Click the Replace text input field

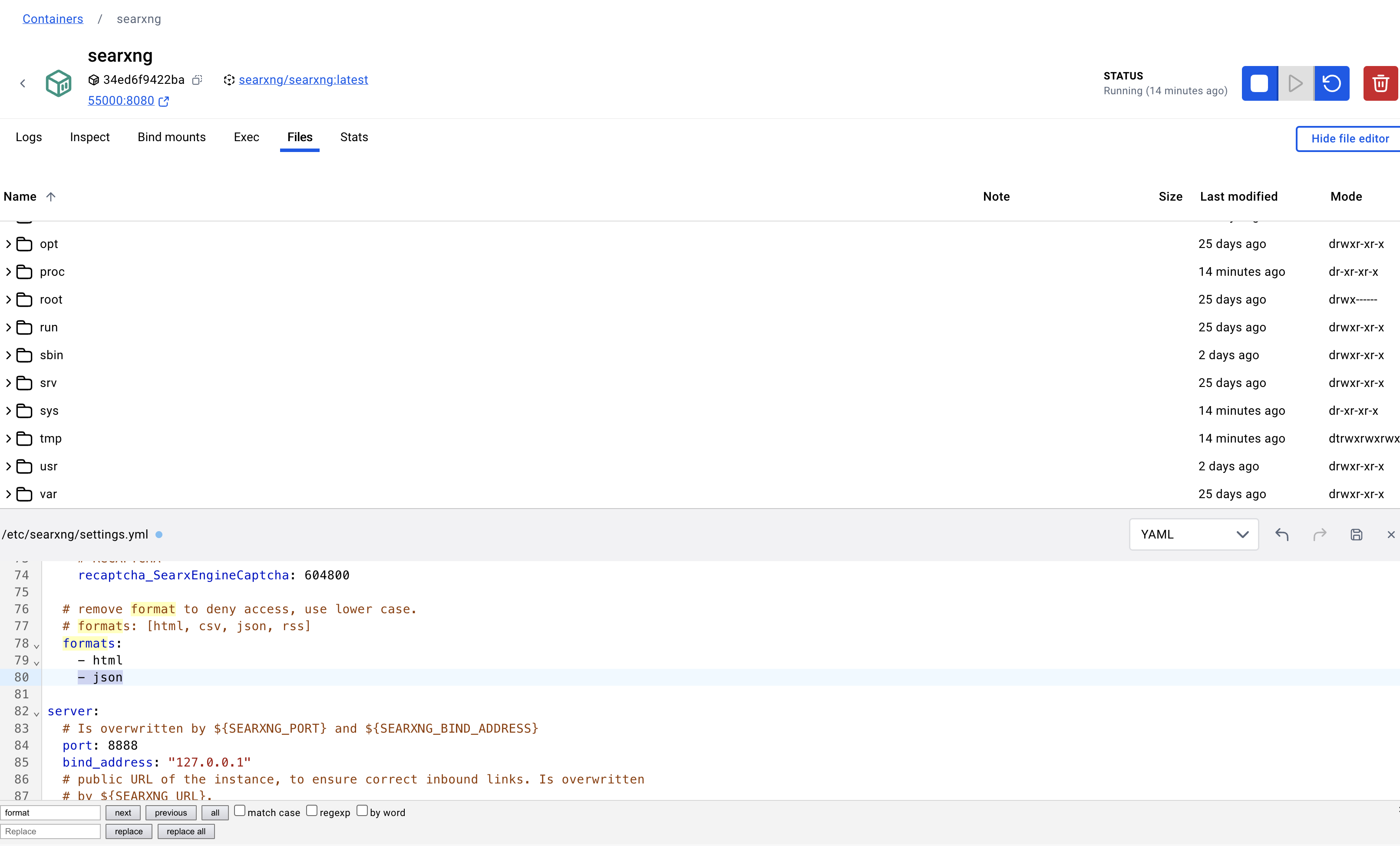click(50, 831)
